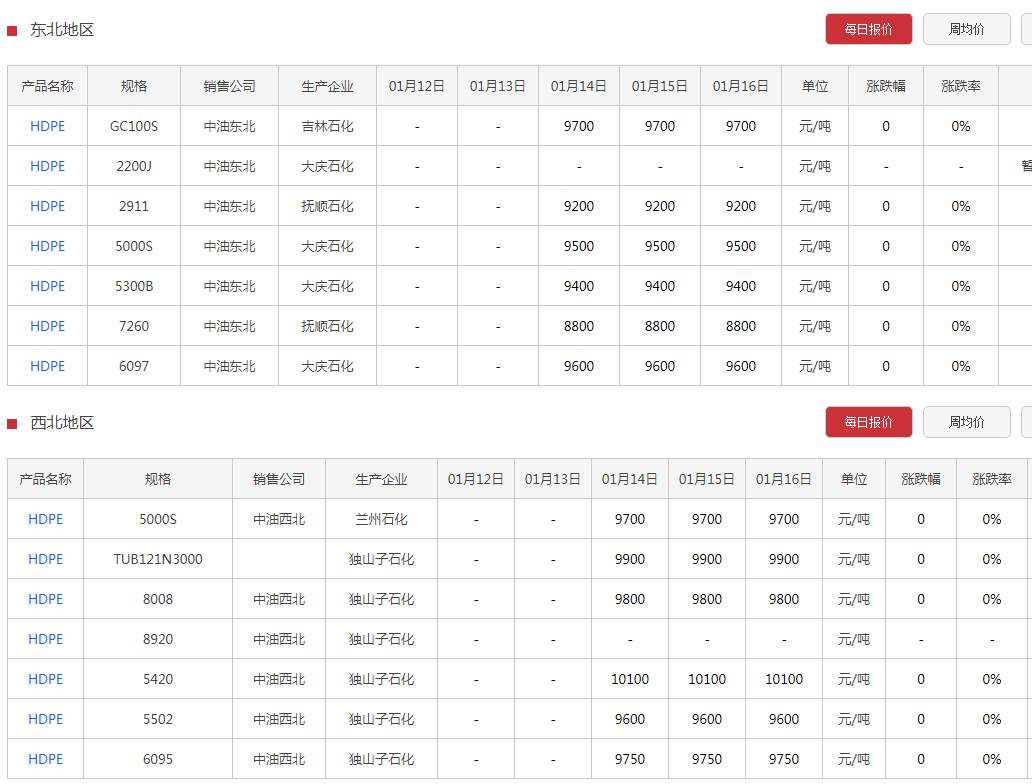Click 单位 header in 东北地区 table
This screenshot has width=1032, height=784.
click(815, 86)
